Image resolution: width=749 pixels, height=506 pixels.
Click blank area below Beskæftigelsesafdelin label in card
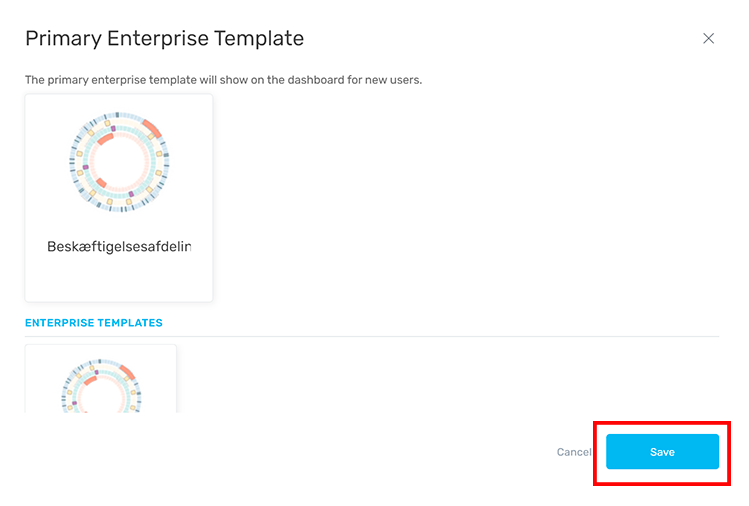(x=119, y=278)
